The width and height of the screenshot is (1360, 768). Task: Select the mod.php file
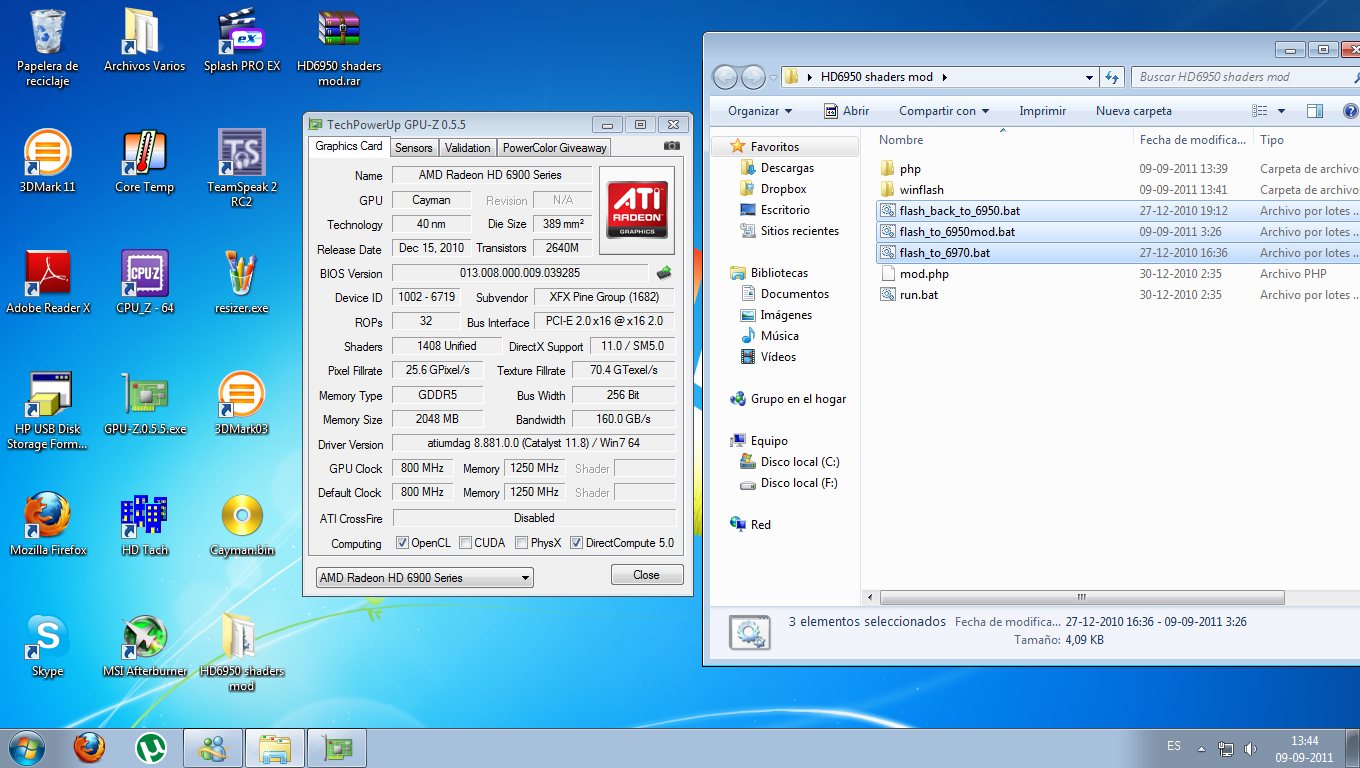[924, 274]
